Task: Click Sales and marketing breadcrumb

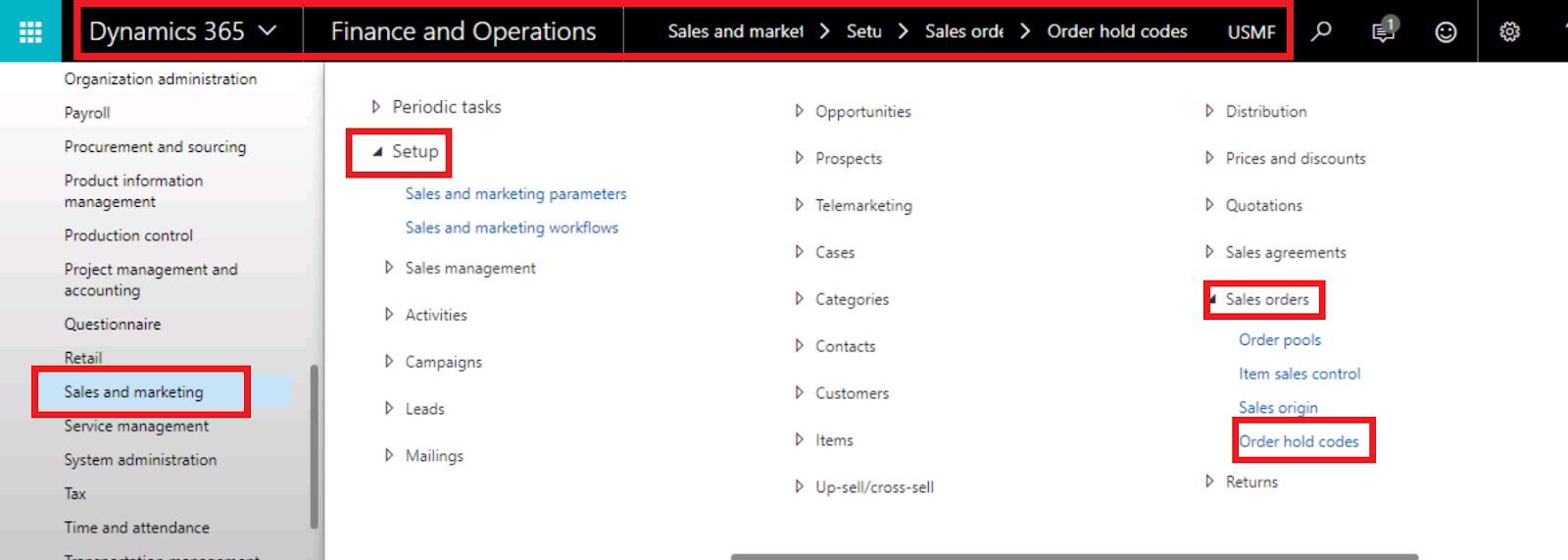Action: point(735,31)
